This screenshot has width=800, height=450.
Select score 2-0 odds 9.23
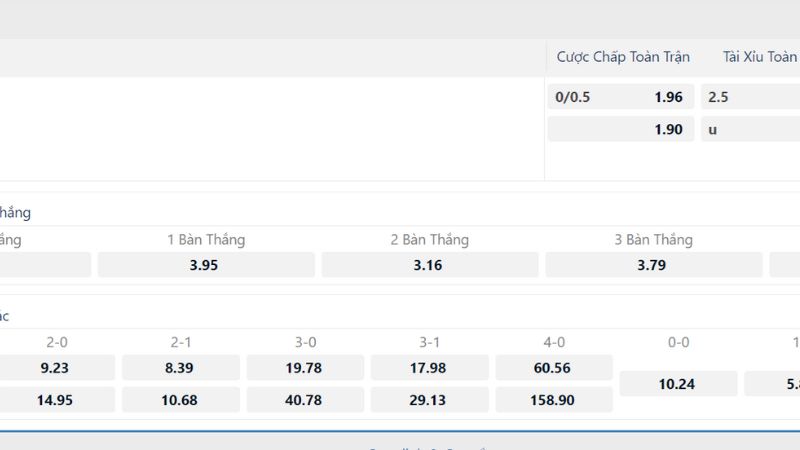pos(57,368)
